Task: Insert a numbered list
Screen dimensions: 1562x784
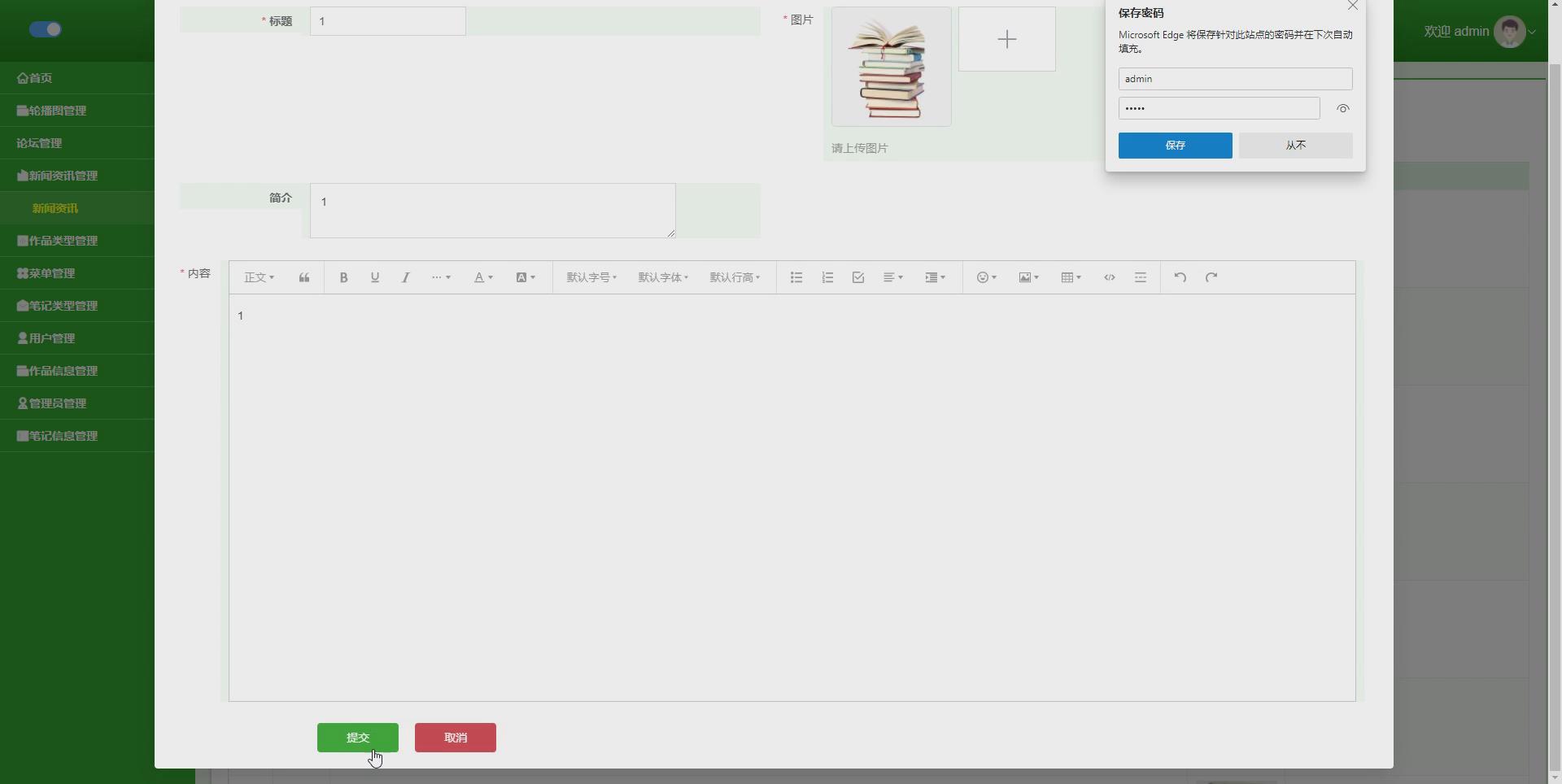Action: [827, 277]
